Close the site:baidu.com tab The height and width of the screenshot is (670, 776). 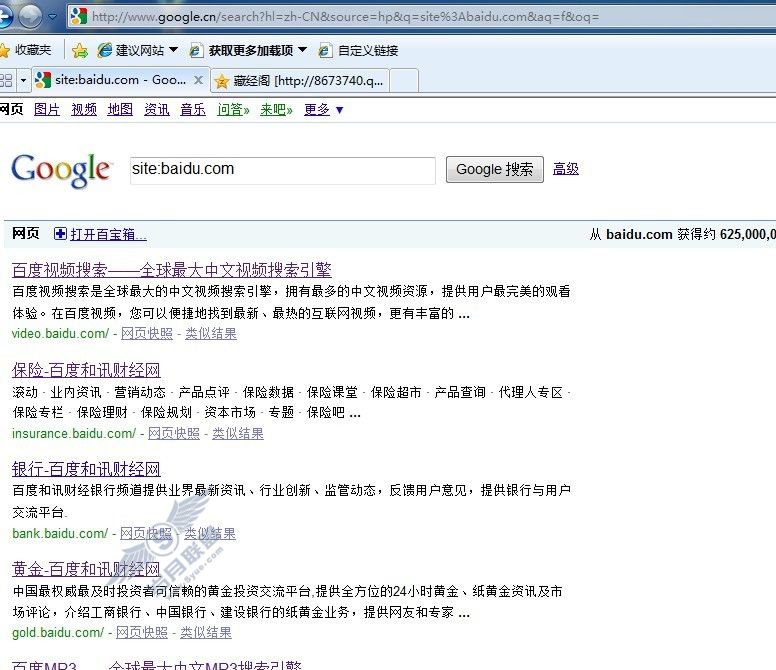[198, 80]
